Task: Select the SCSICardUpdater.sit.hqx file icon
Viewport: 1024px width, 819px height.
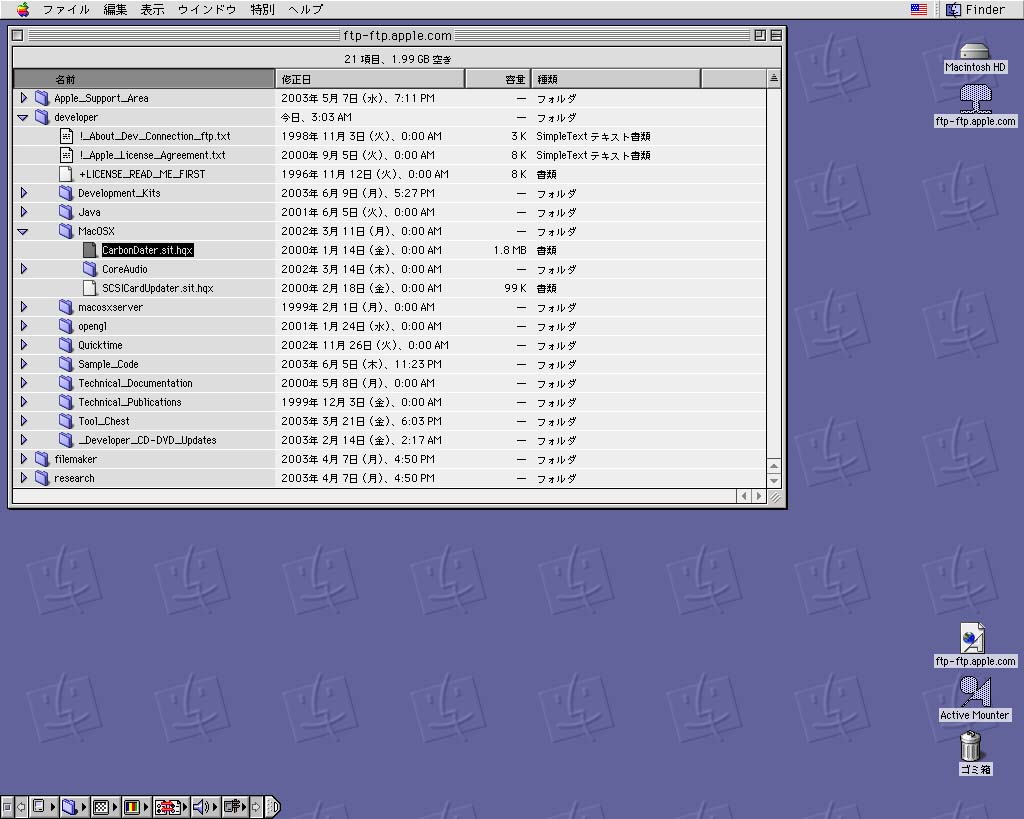Action: (90, 287)
